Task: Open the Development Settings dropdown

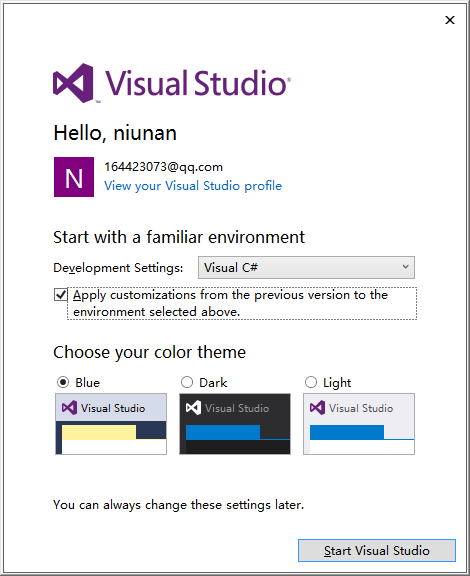Action: tap(306, 267)
